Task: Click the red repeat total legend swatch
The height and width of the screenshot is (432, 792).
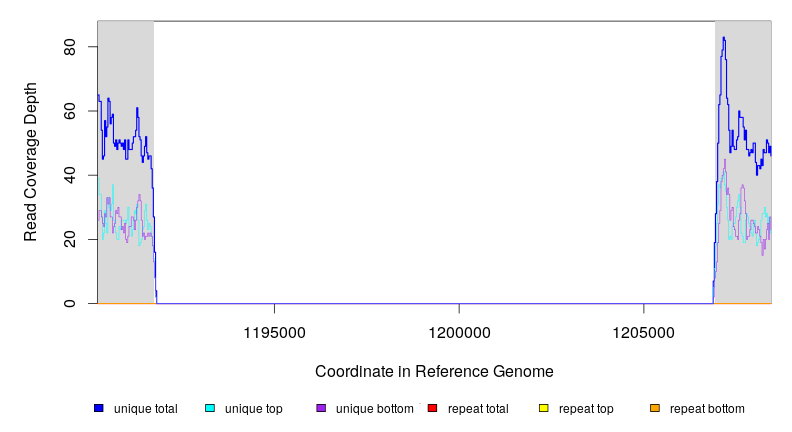Action: [x=432, y=408]
